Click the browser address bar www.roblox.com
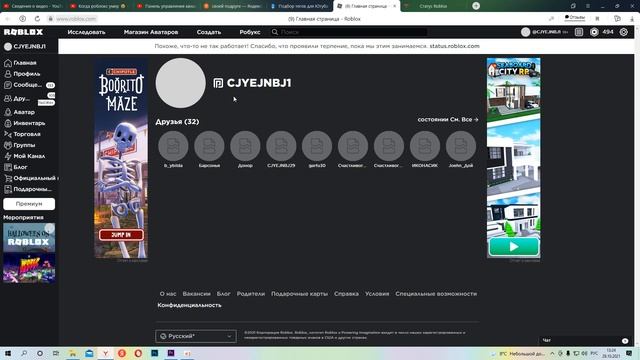Screen dimensions: 640x360 (76, 19)
